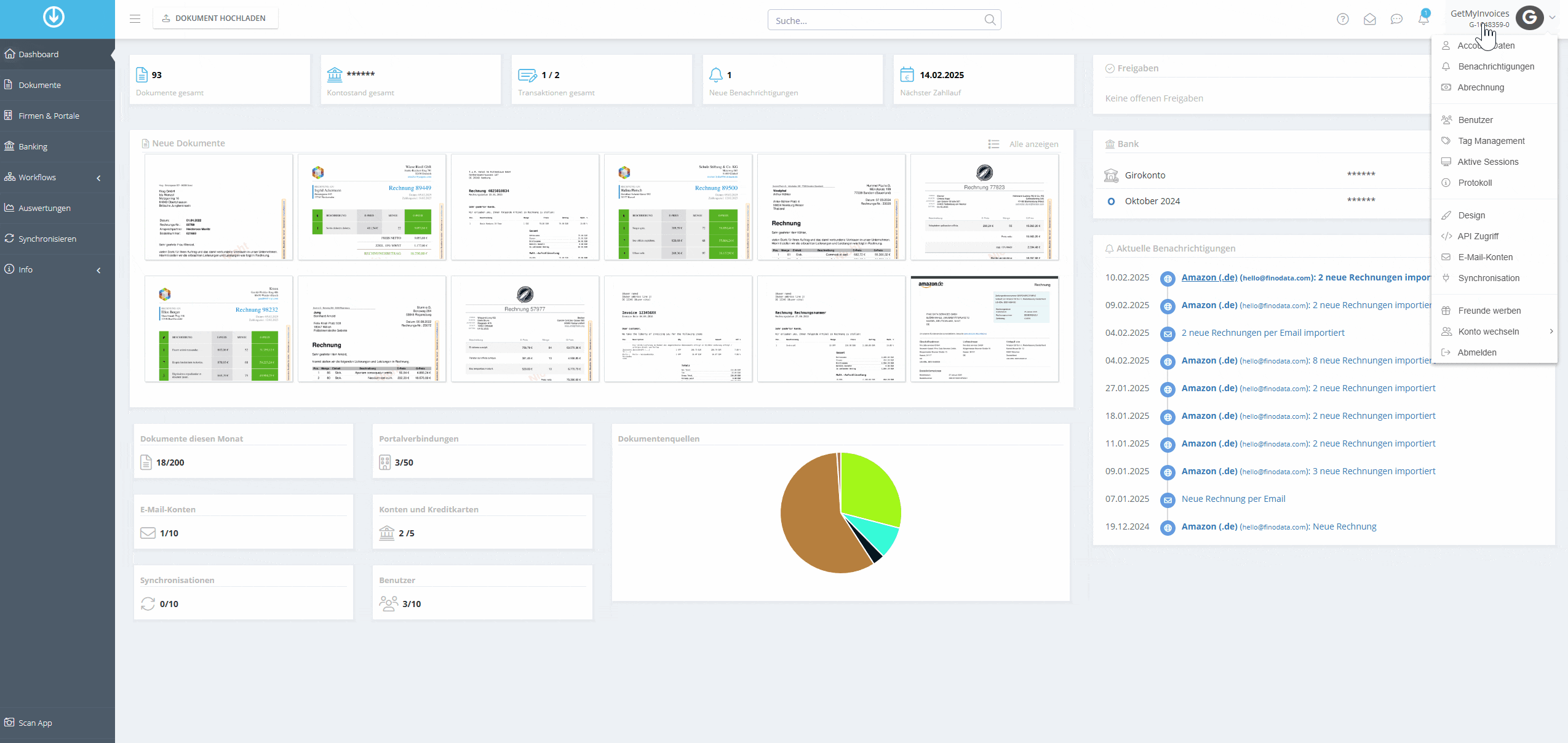The image size is (1568, 743).
Task: Click the Dokumente gesamt 93 card
Action: point(220,79)
